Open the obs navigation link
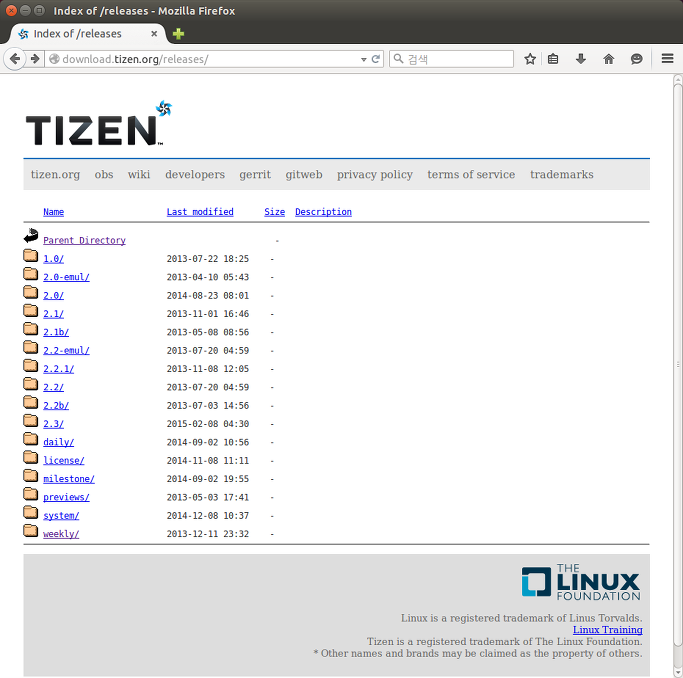Viewport: 683px width, 678px height. (x=104, y=174)
